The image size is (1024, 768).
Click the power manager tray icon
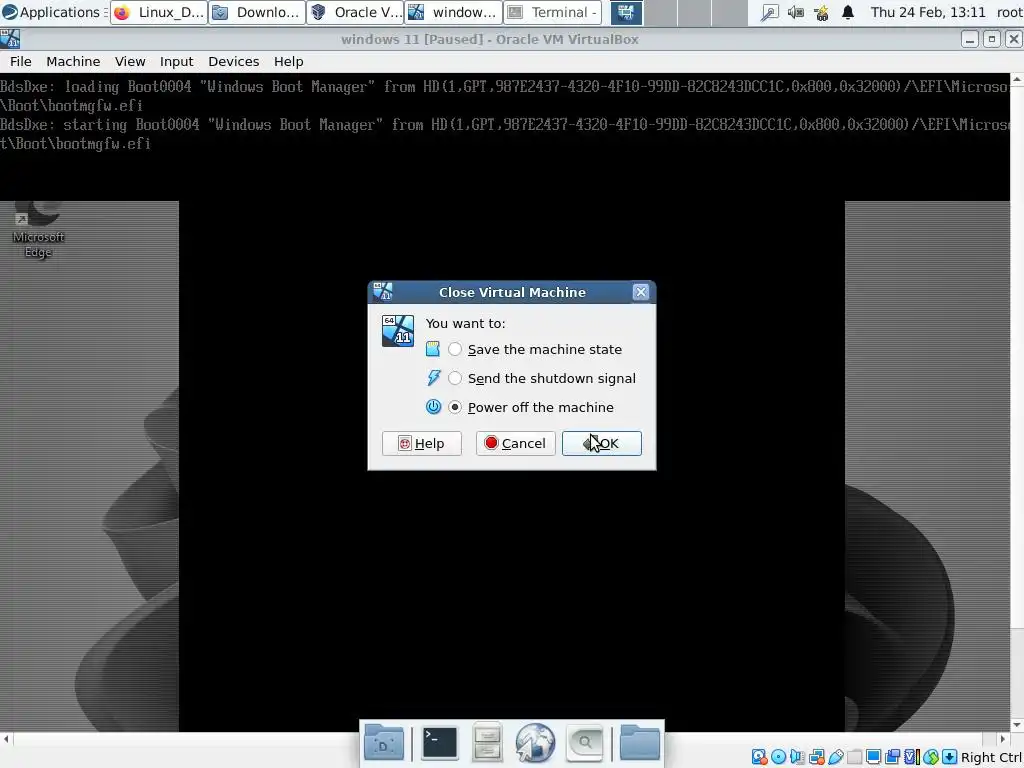click(822, 12)
